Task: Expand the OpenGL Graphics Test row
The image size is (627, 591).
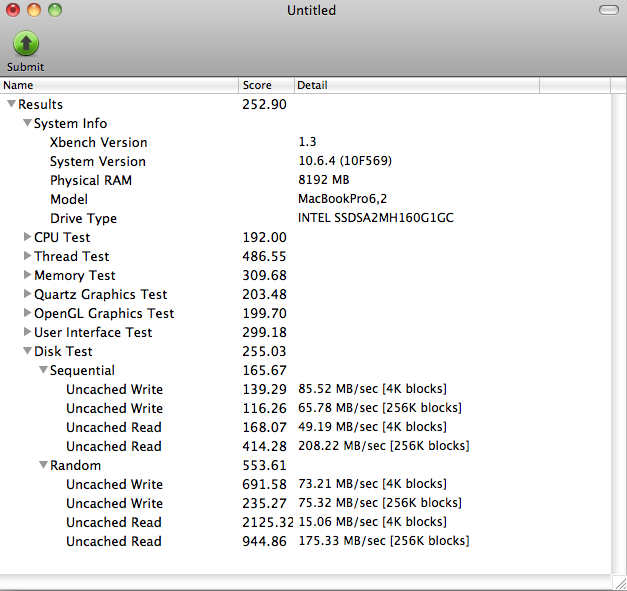Action: 27,313
